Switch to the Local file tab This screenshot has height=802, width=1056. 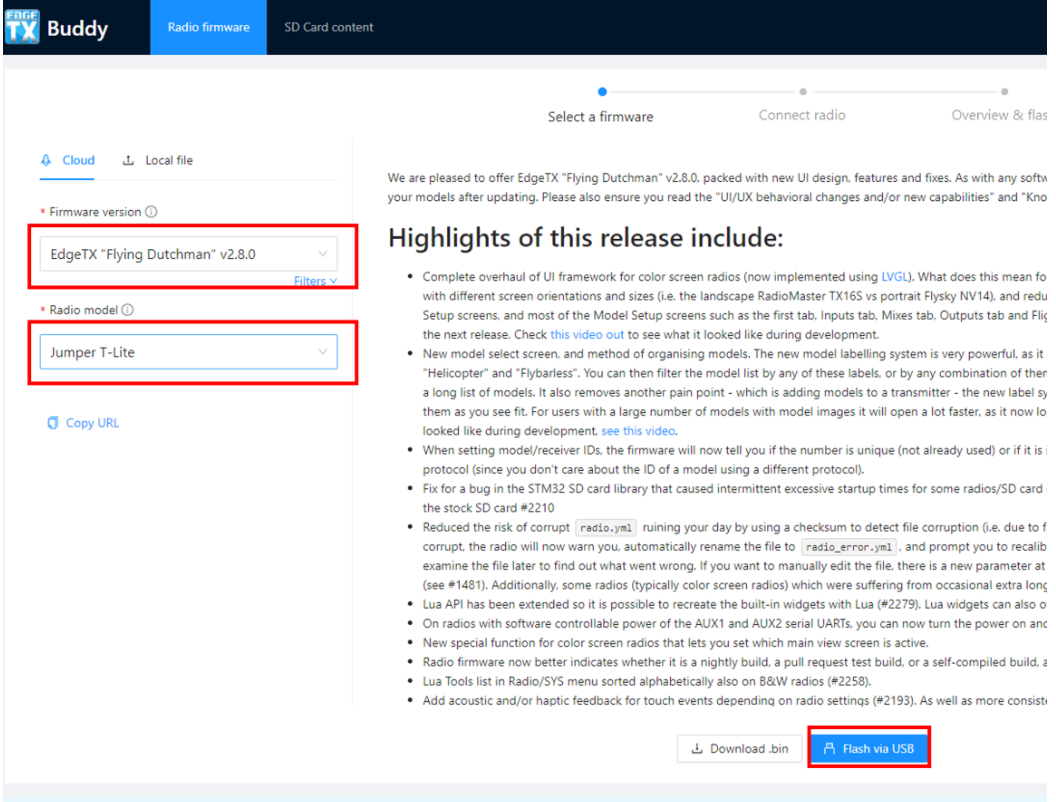157,160
